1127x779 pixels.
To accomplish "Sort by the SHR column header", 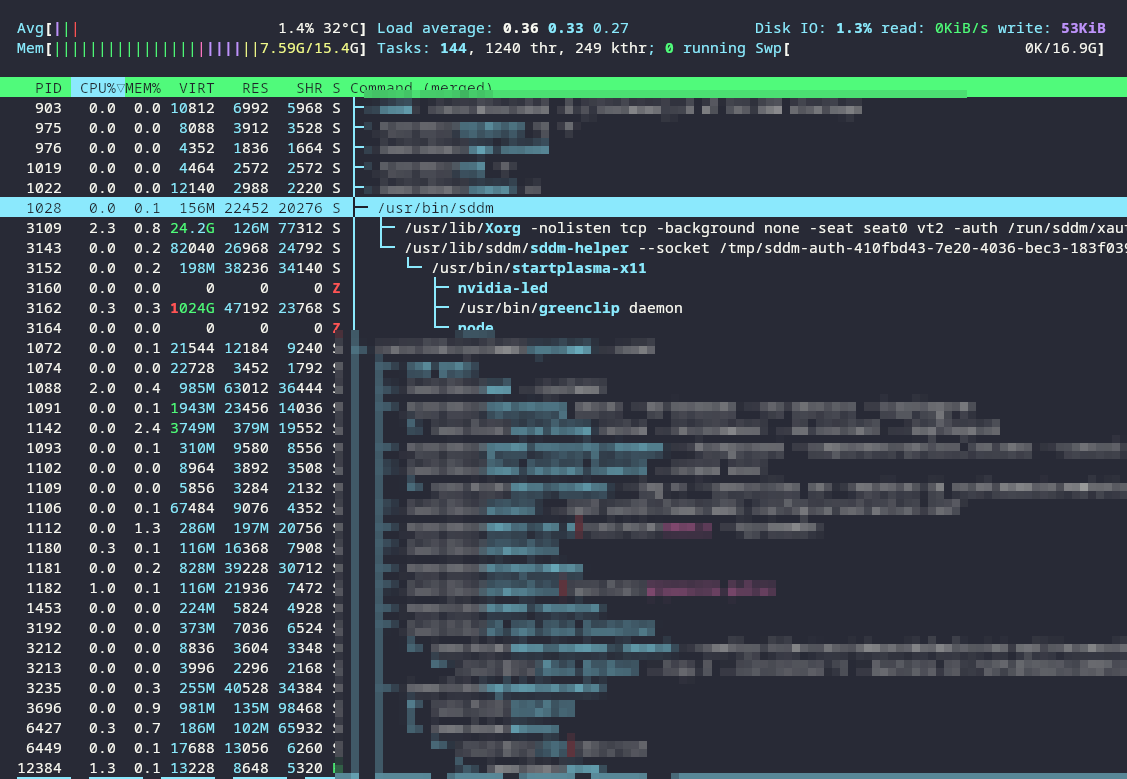I will point(309,88).
